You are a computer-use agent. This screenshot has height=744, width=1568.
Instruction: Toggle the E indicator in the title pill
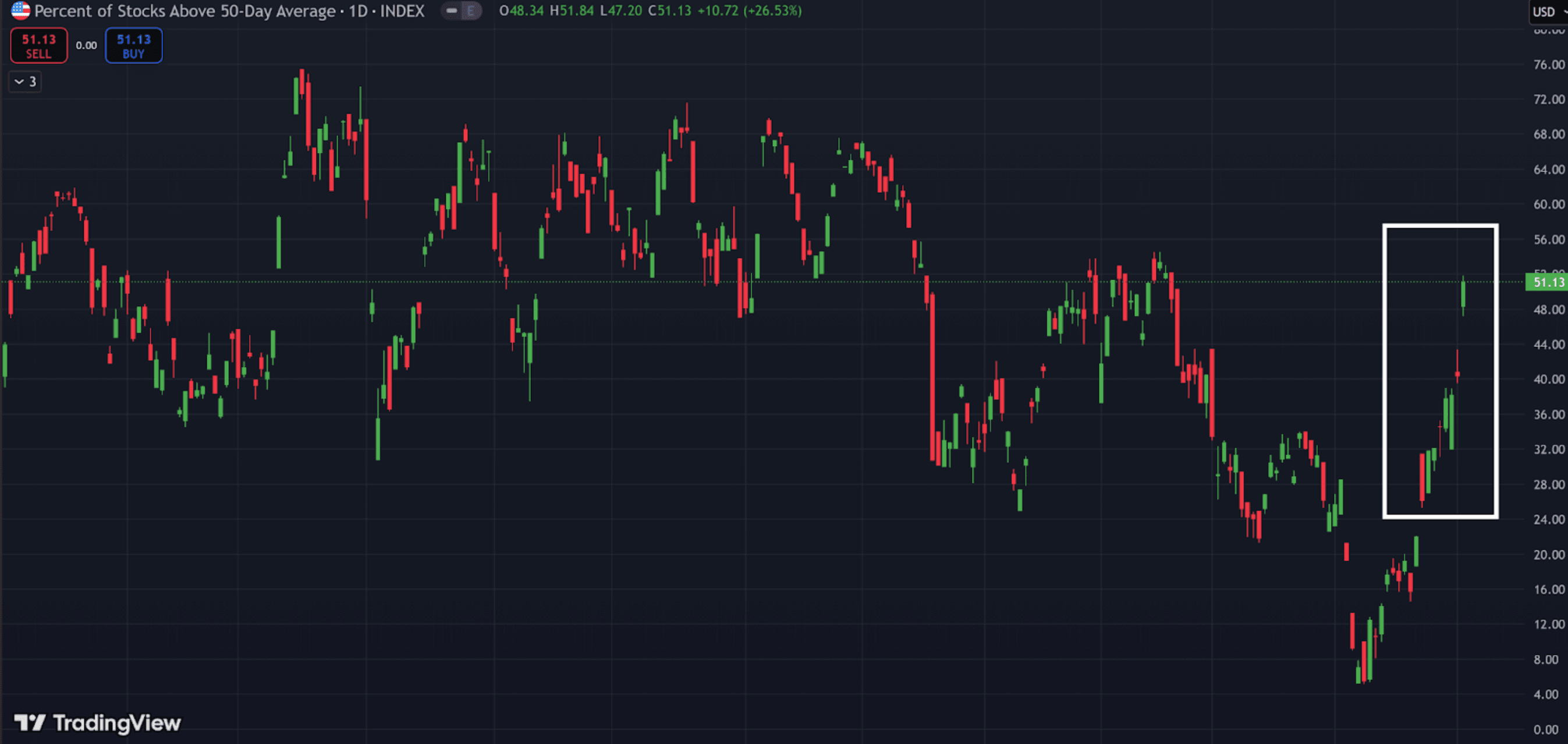click(x=470, y=10)
